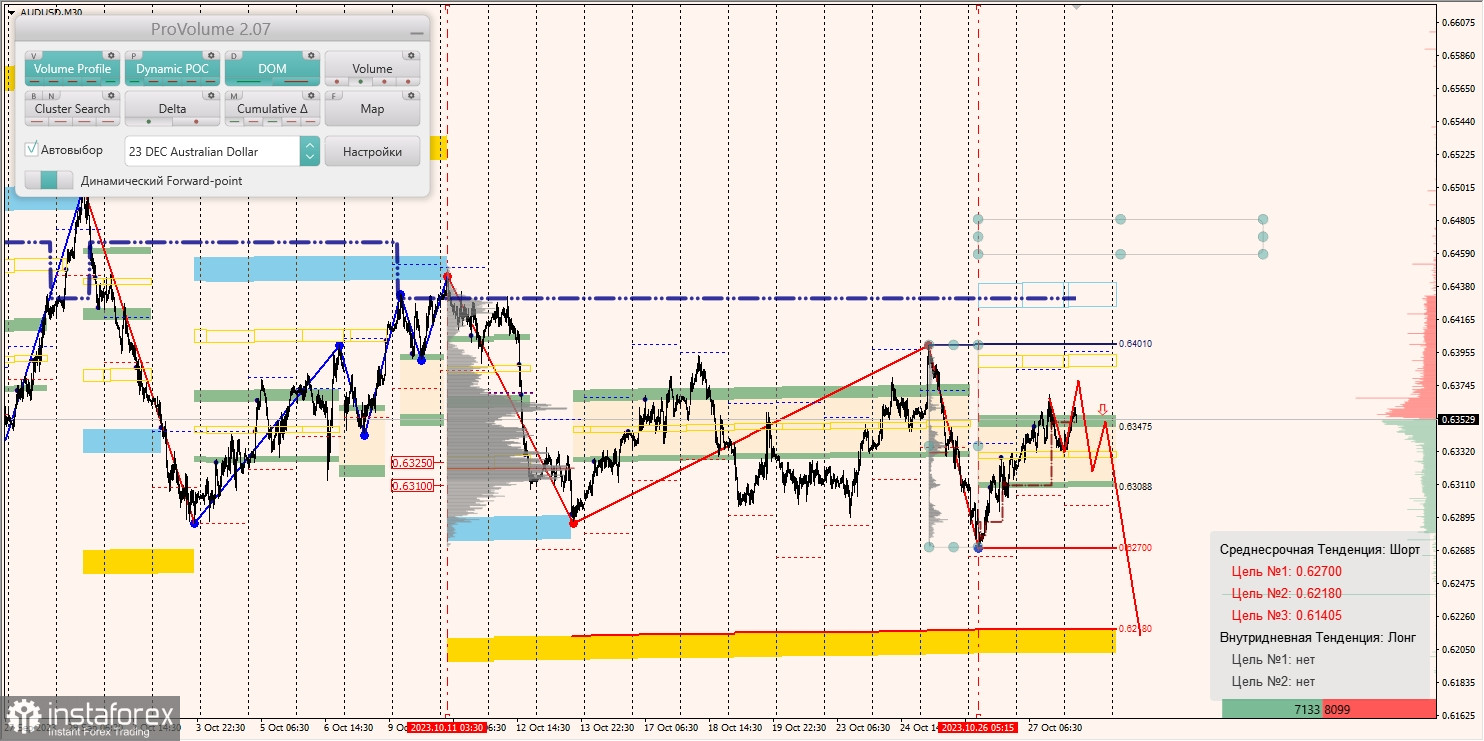The height and width of the screenshot is (741, 1484).
Task: Click the 13 Oct 22:30 time axis label
Action: coord(606,727)
